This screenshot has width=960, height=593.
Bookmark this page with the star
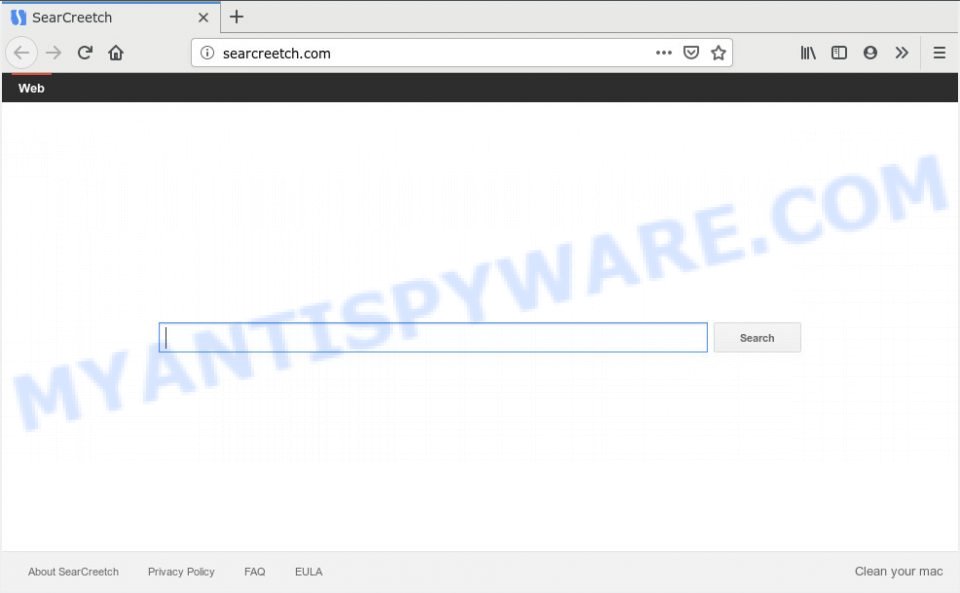point(718,53)
